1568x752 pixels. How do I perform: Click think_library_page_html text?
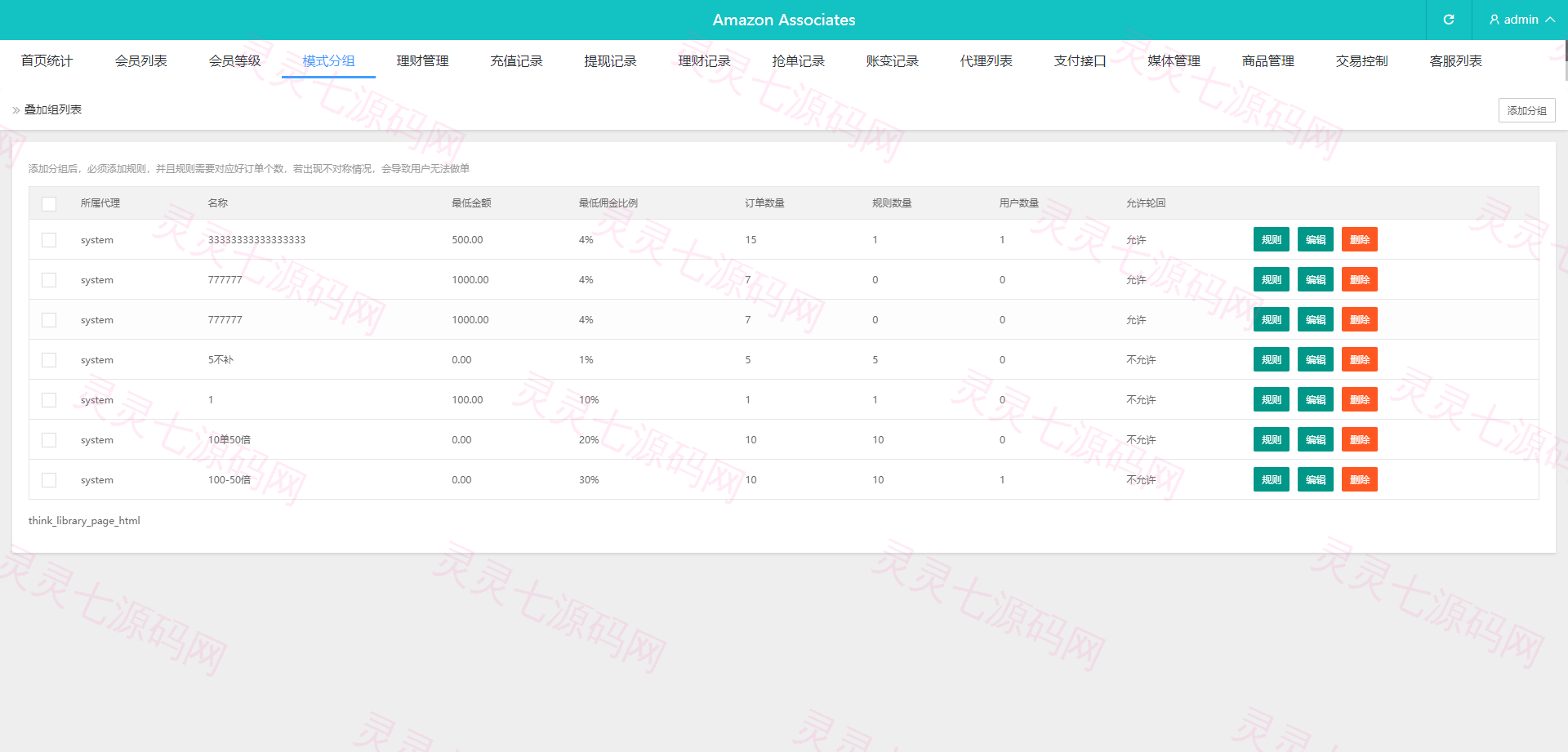tap(84, 521)
